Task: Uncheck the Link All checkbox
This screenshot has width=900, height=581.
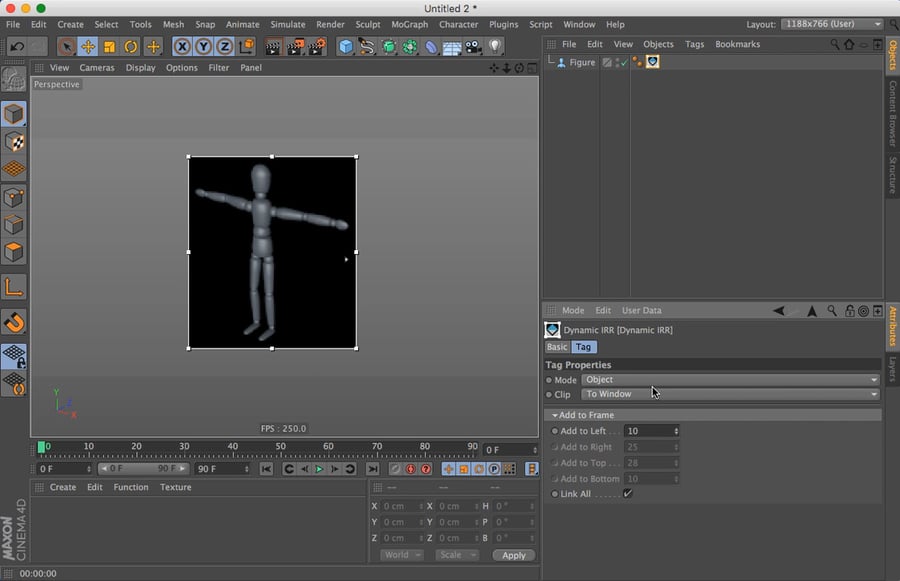Action: 628,493
